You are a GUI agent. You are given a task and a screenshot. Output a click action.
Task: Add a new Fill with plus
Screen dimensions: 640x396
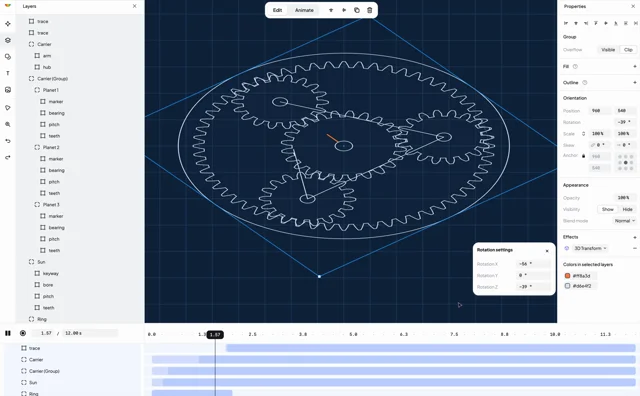pos(635,67)
